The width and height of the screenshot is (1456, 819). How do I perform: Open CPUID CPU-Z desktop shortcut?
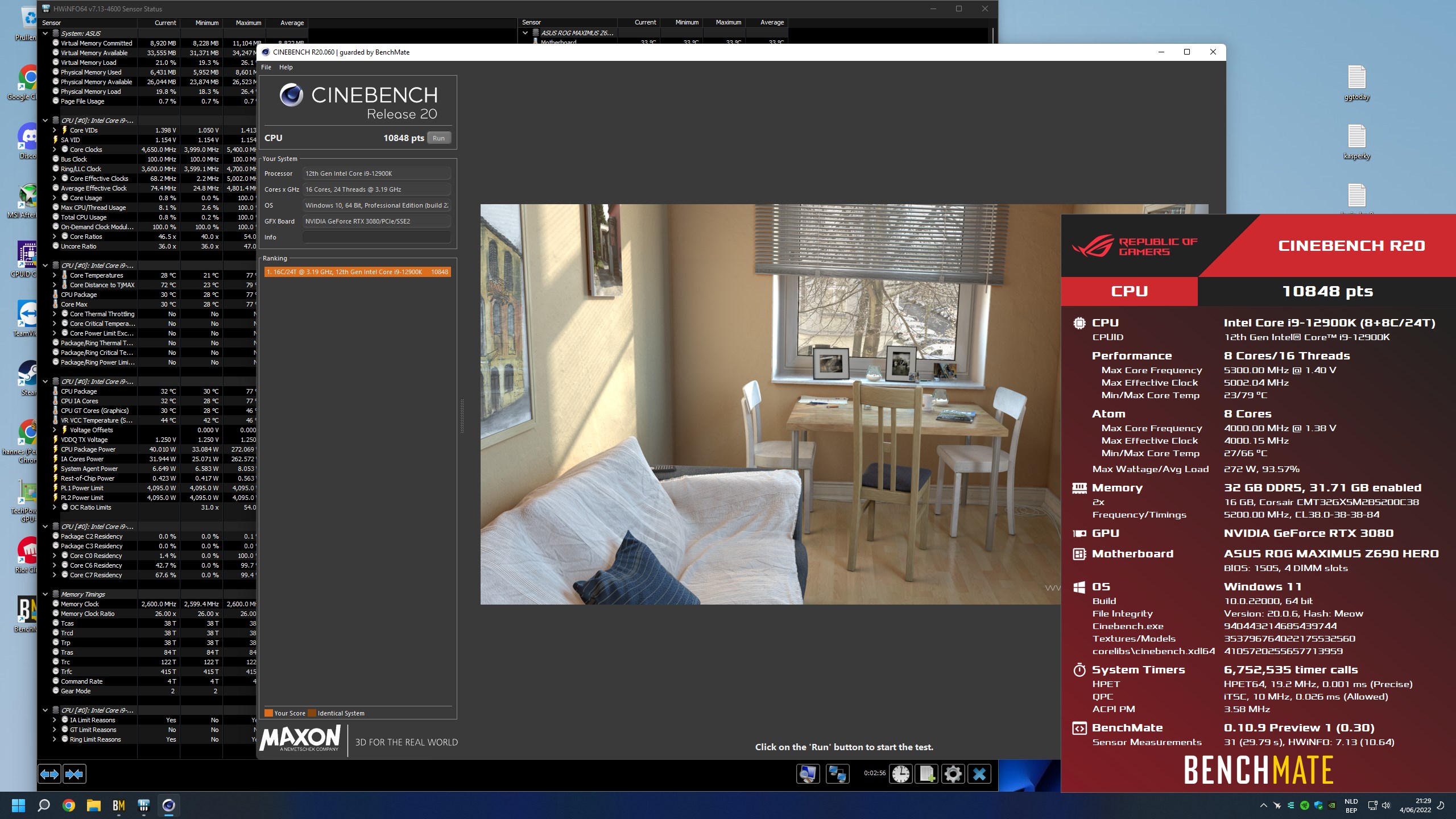click(24, 260)
